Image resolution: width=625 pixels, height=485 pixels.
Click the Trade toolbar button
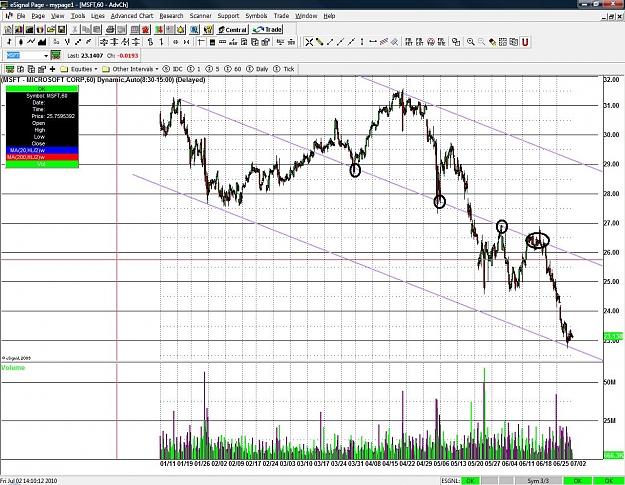click(267, 29)
